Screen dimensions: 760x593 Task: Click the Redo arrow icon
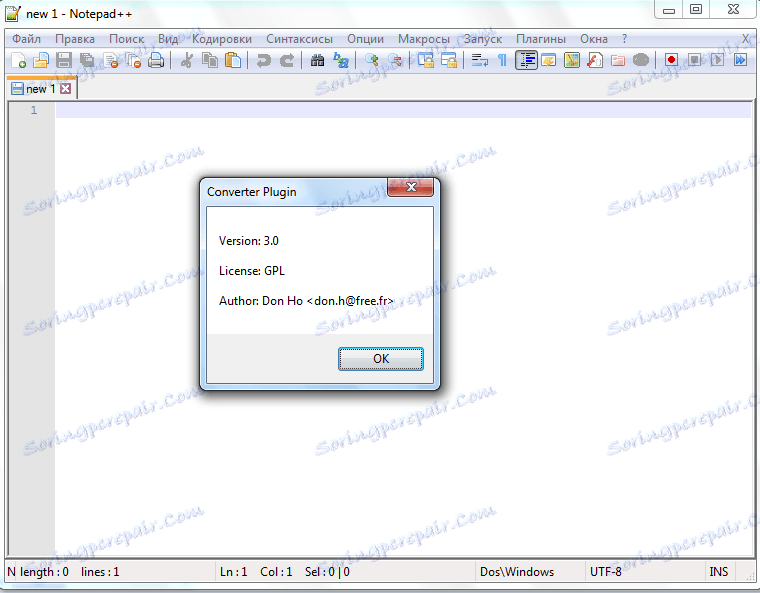pyautogui.click(x=287, y=61)
